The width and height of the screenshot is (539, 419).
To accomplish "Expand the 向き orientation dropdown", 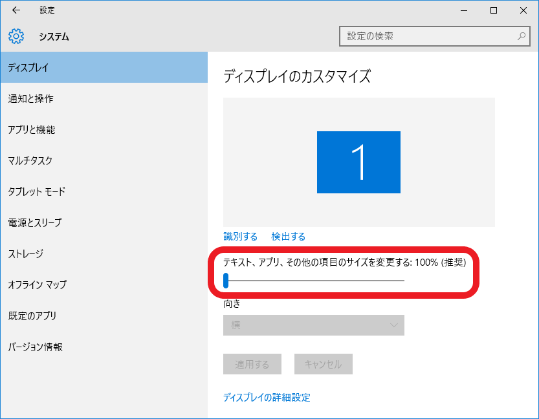I will [314, 325].
